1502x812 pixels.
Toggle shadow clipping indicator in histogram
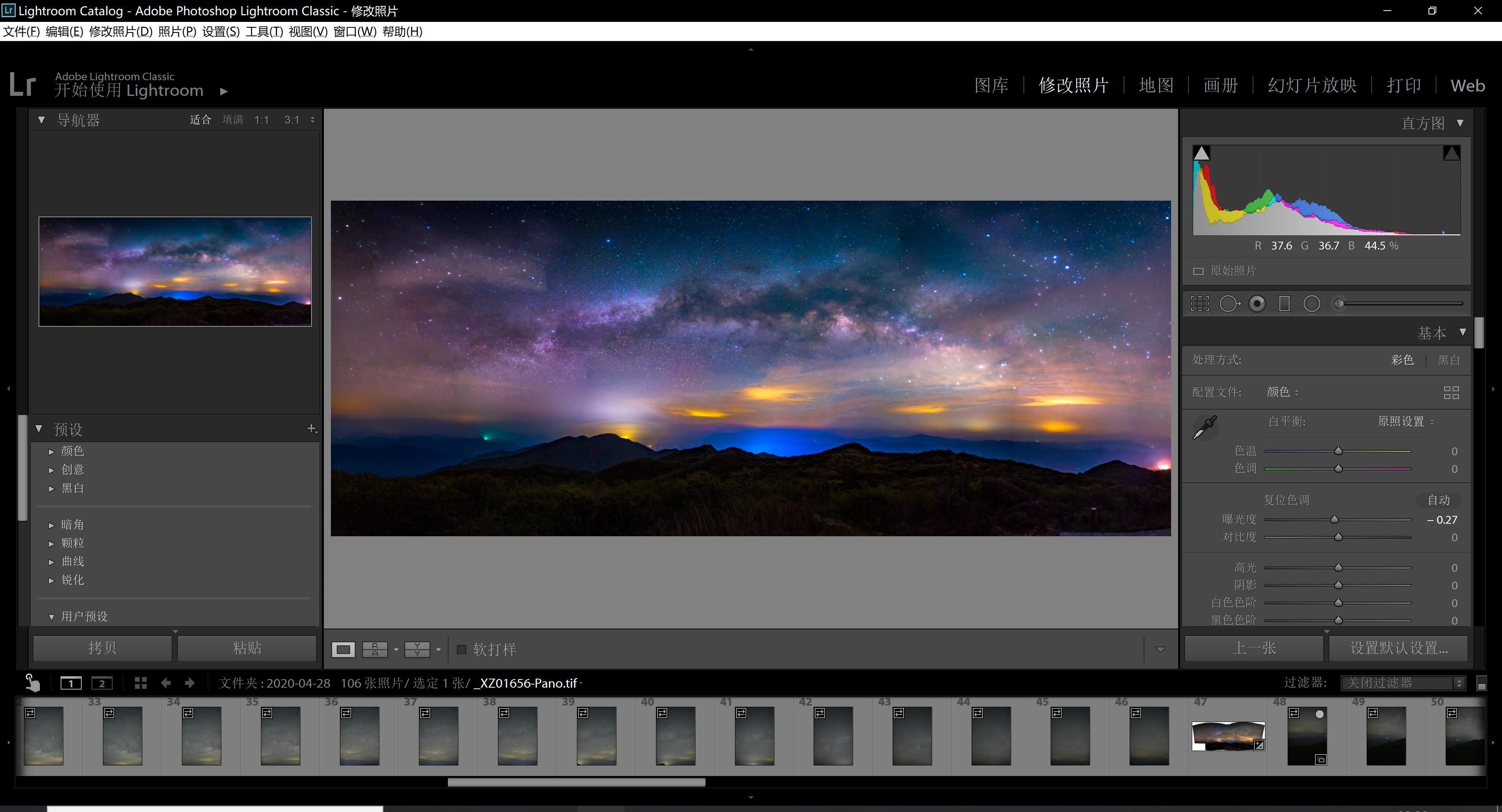point(1201,153)
